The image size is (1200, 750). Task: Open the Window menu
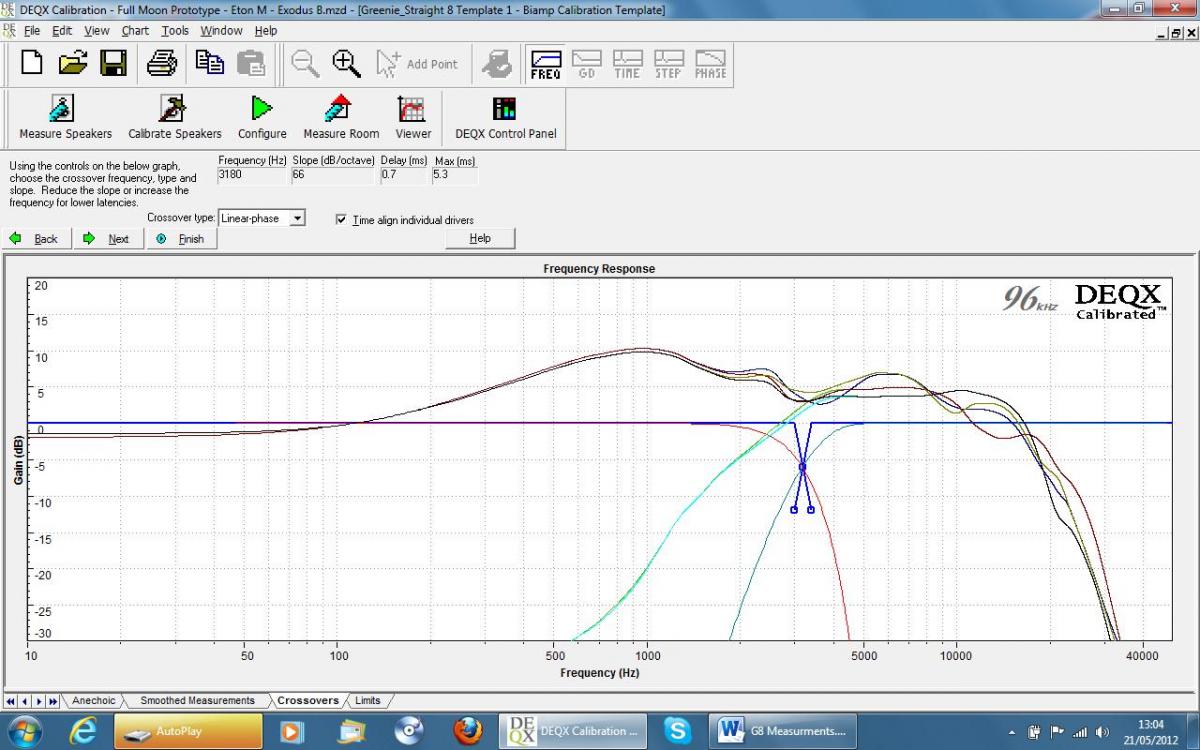(x=221, y=31)
